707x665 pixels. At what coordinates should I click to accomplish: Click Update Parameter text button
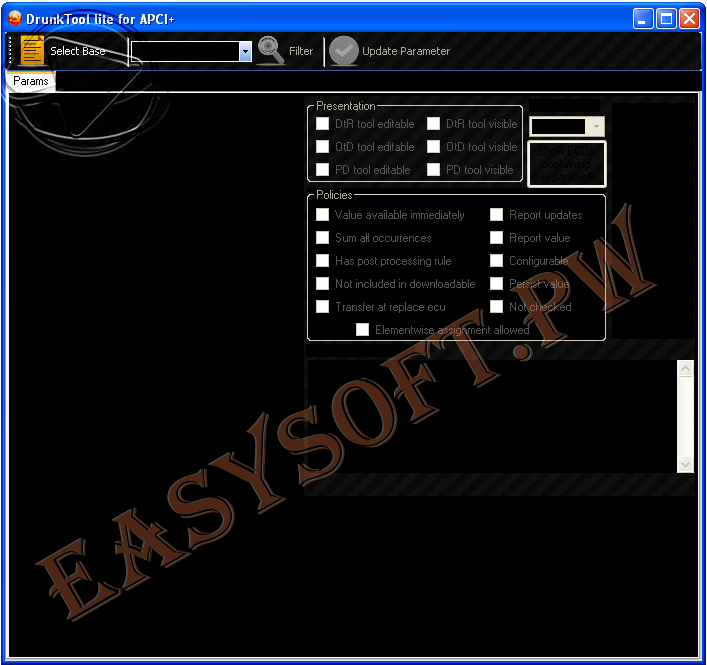point(406,51)
